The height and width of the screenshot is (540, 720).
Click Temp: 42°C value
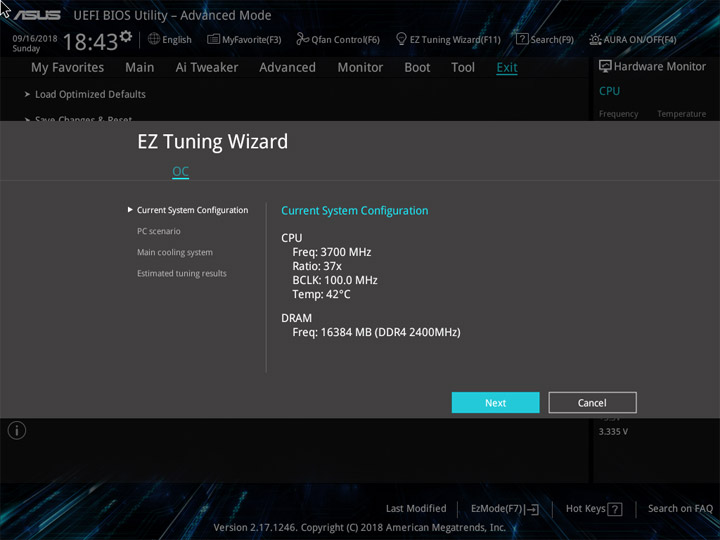tap(321, 294)
